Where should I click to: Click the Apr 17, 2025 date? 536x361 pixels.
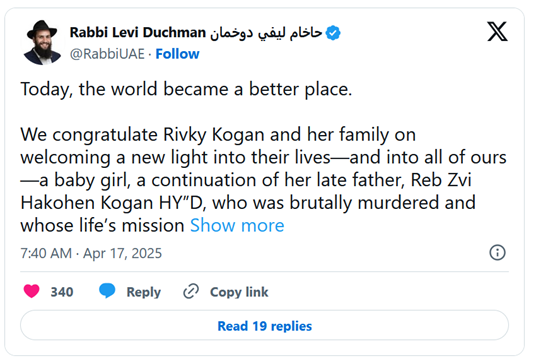coord(122,253)
